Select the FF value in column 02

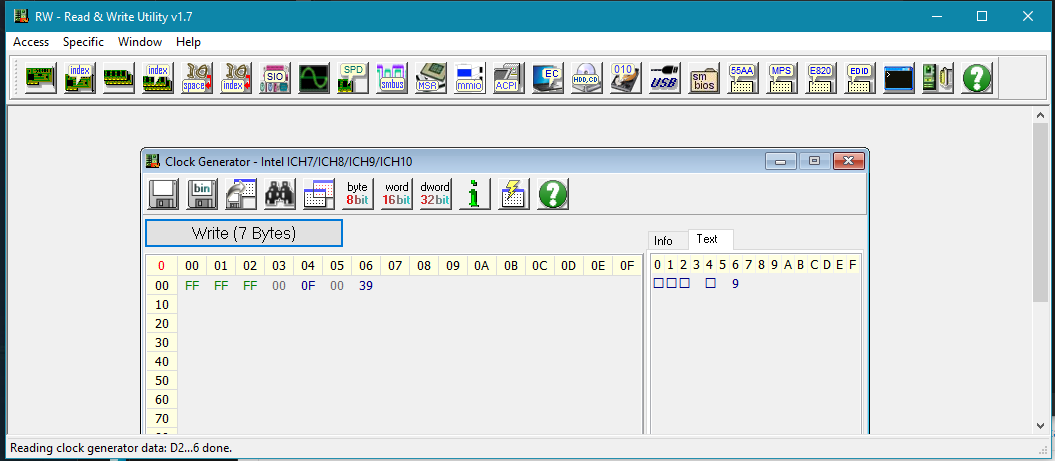[250, 285]
